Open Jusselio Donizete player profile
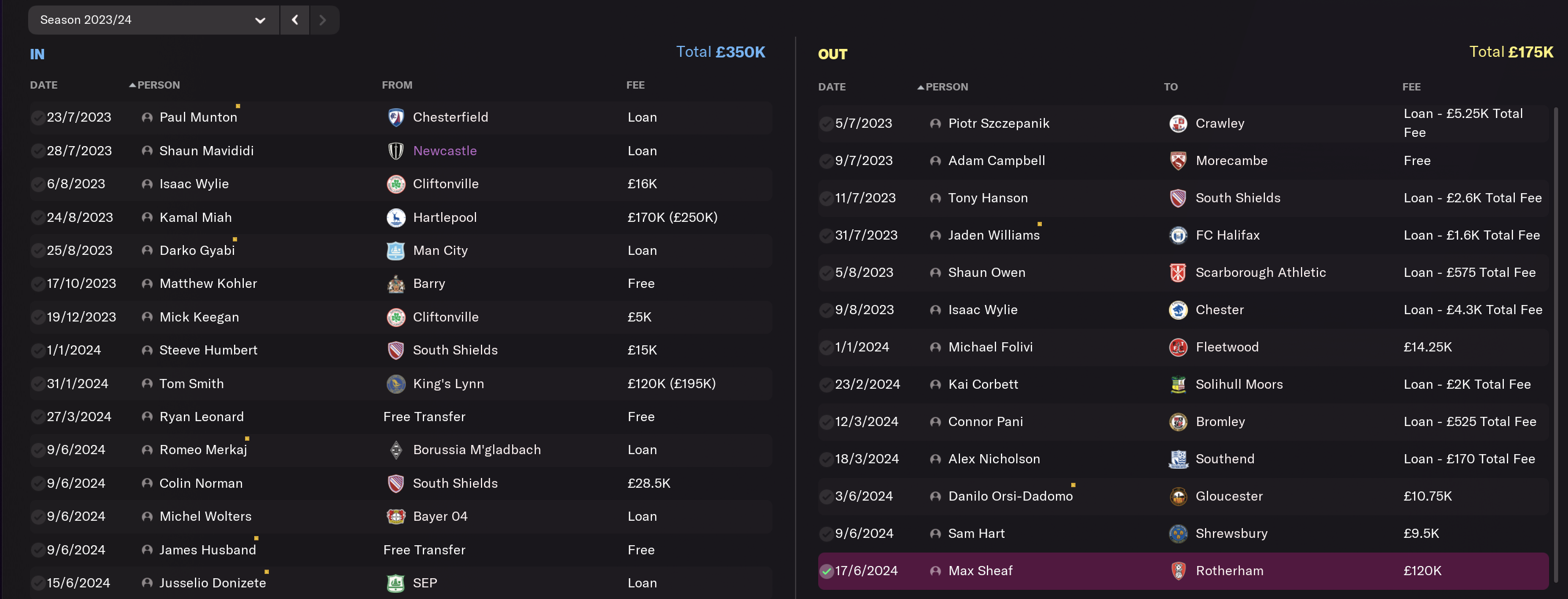 [213, 583]
